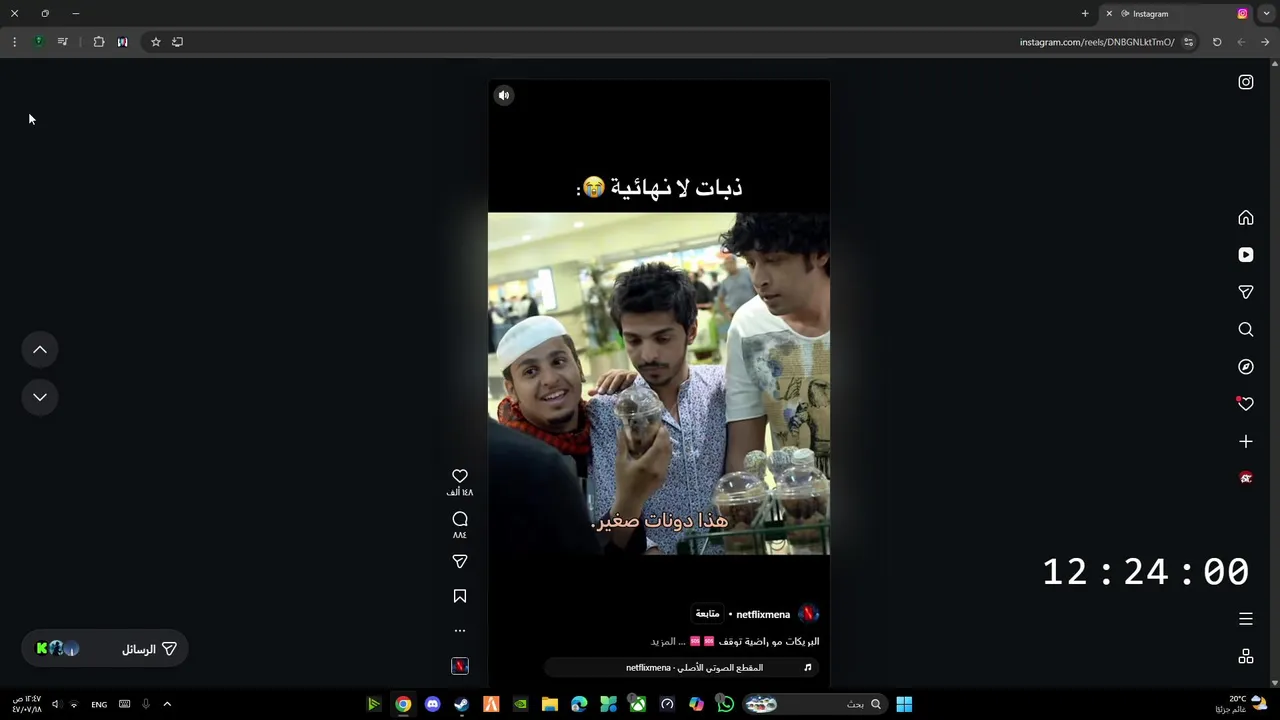The image size is (1280, 720).
Task: Click the reel video frame to pause
Action: tap(659, 383)
